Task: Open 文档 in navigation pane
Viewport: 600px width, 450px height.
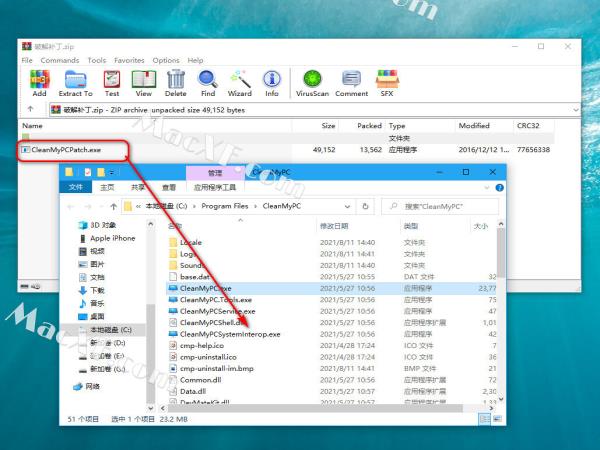Action: (92, 277)
